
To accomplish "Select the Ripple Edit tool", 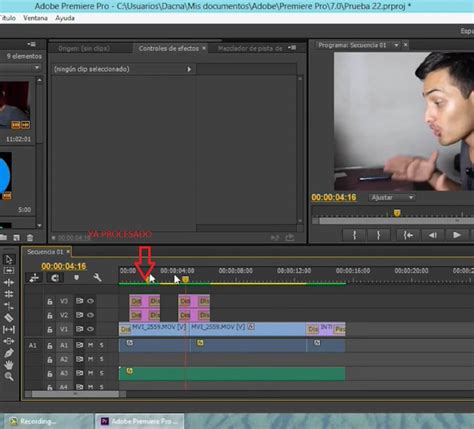I will coord(9,282).
